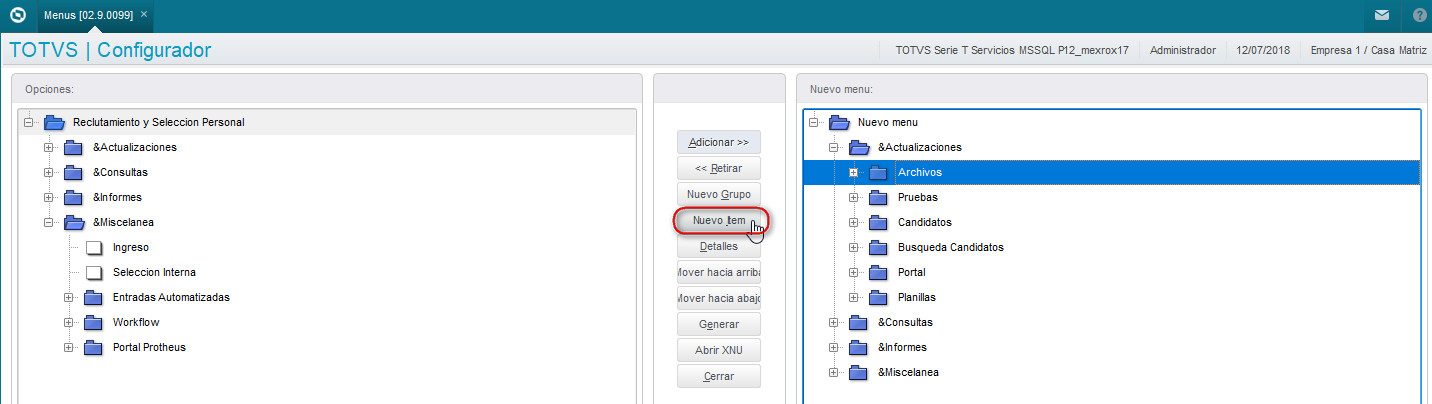Expand &Actualizaciones in the Opciones tree
Viewport: 1432px width, 404px height.
point(49,147)
